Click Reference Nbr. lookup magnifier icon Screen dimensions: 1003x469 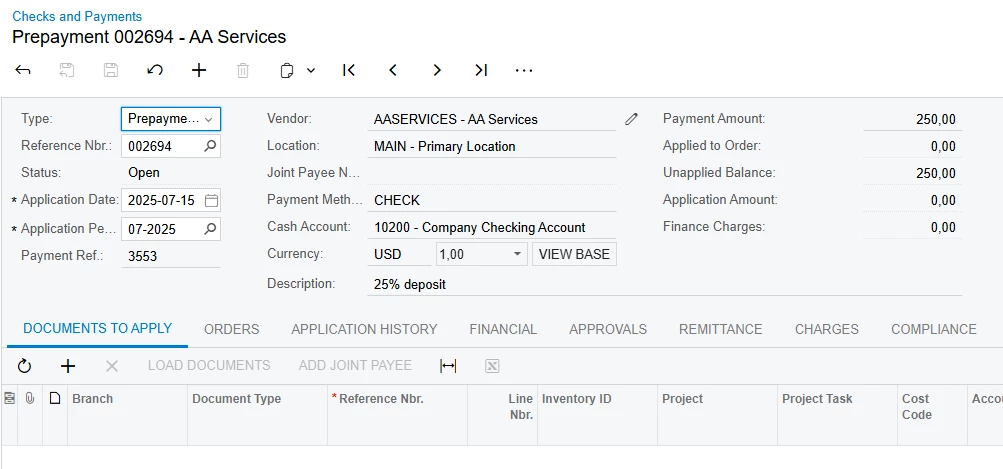point(210,146)
